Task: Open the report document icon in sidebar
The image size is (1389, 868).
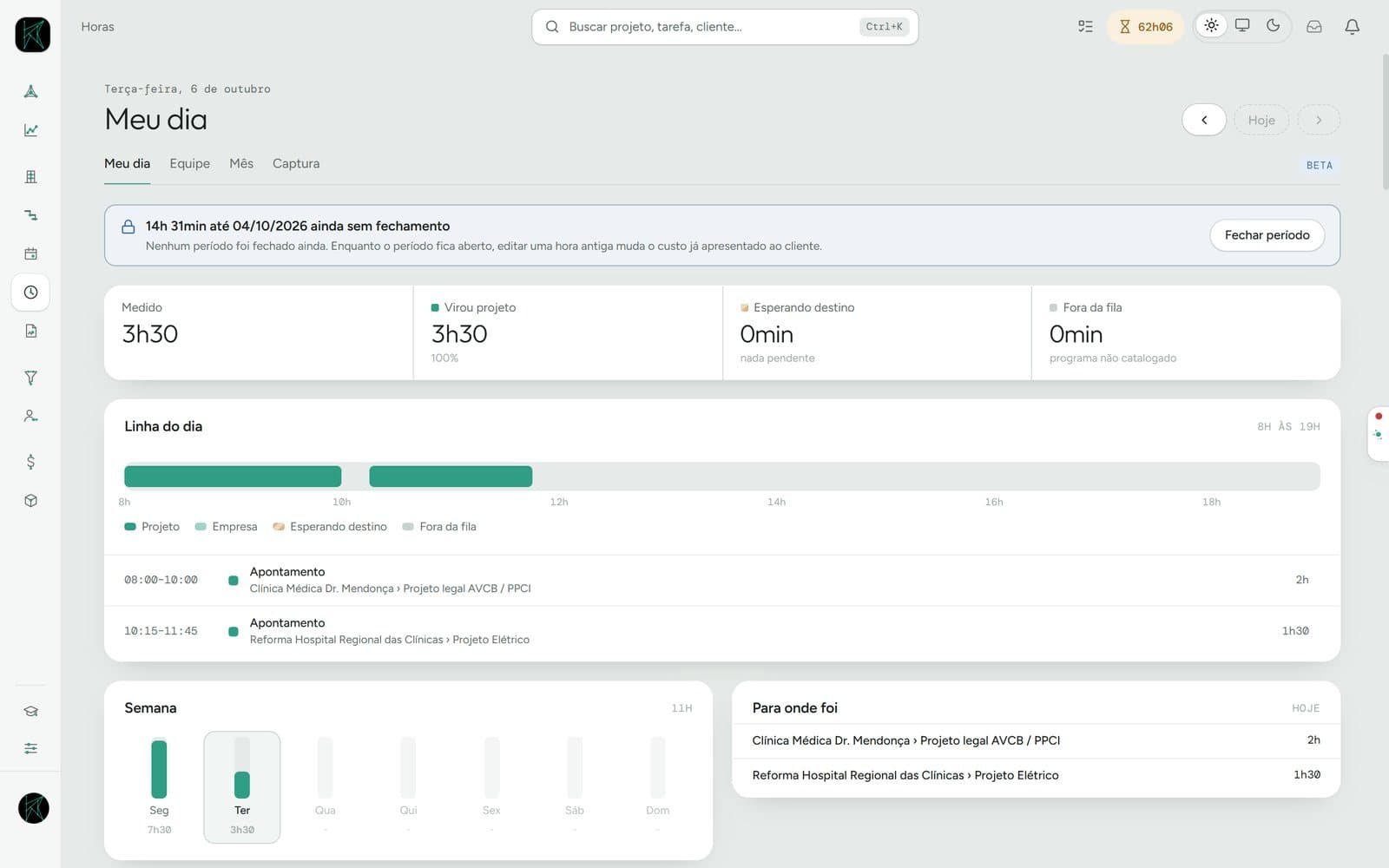Action: [30, 331]
